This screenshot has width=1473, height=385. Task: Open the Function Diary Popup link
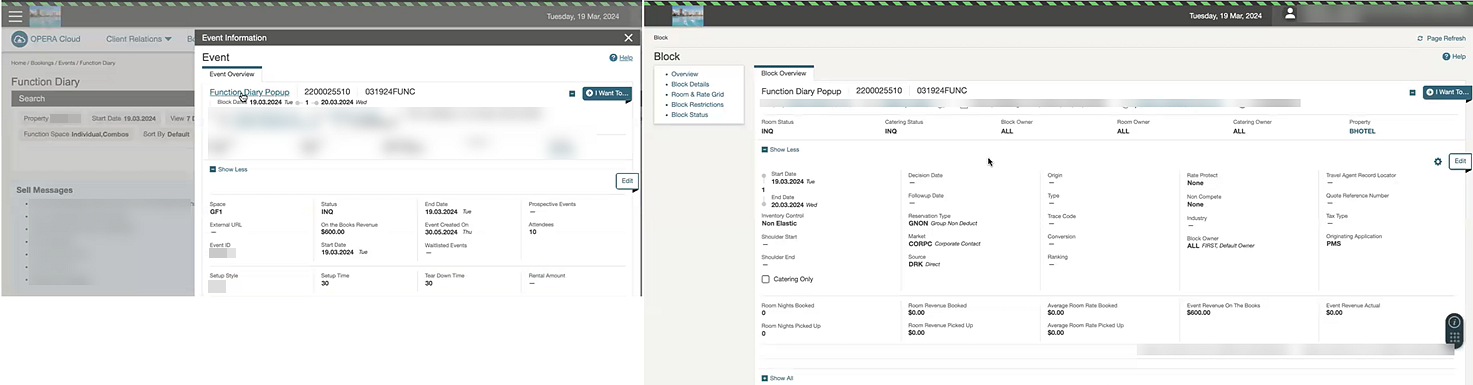tap(249, 92)
